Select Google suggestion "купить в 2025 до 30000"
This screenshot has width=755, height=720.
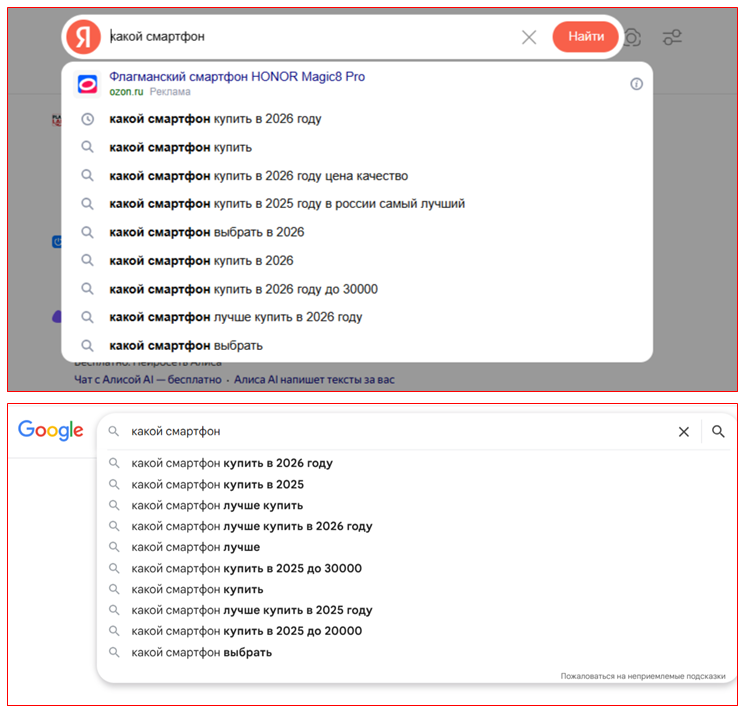(x=246, y=568)
